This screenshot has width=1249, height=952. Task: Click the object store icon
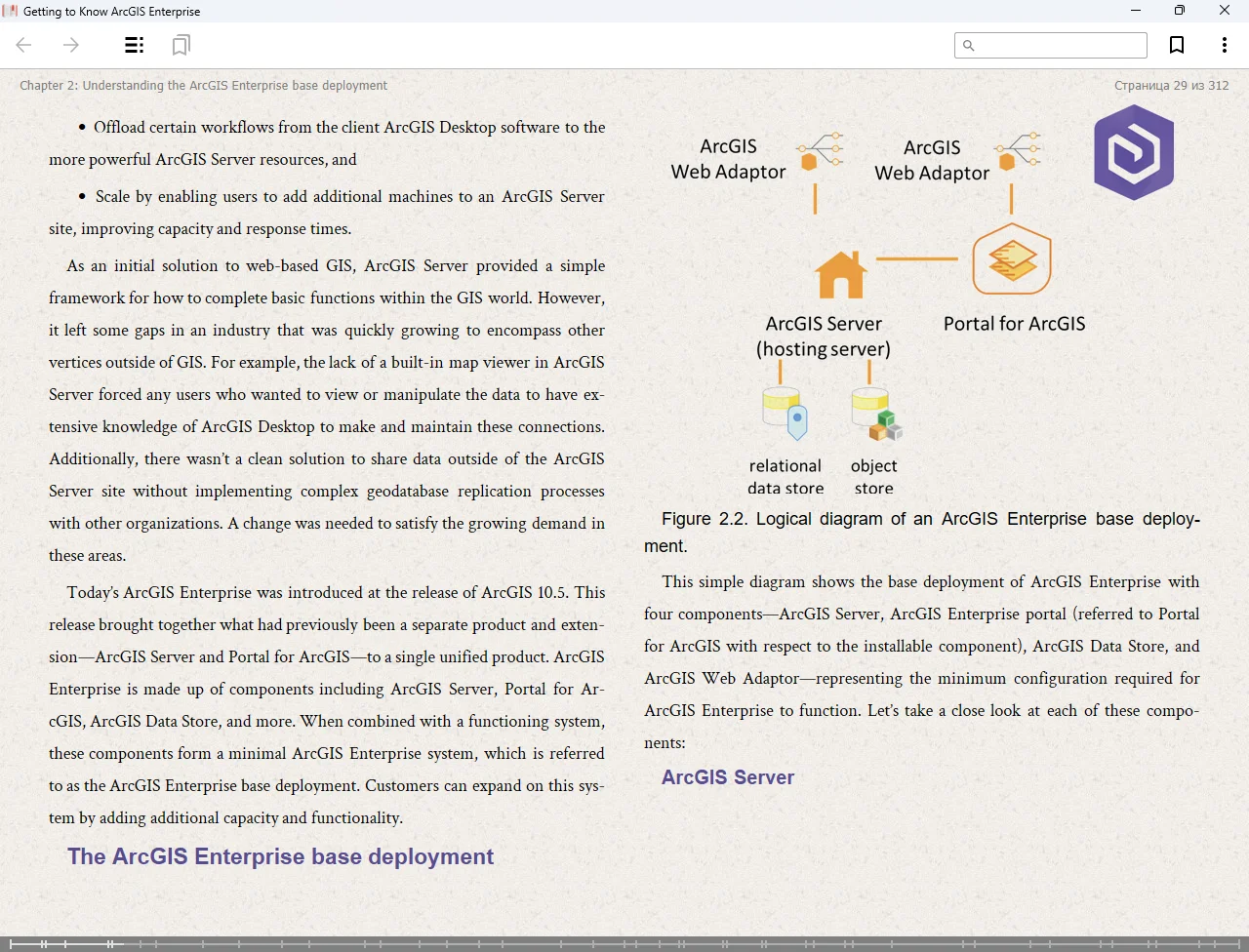pos(875,413)
